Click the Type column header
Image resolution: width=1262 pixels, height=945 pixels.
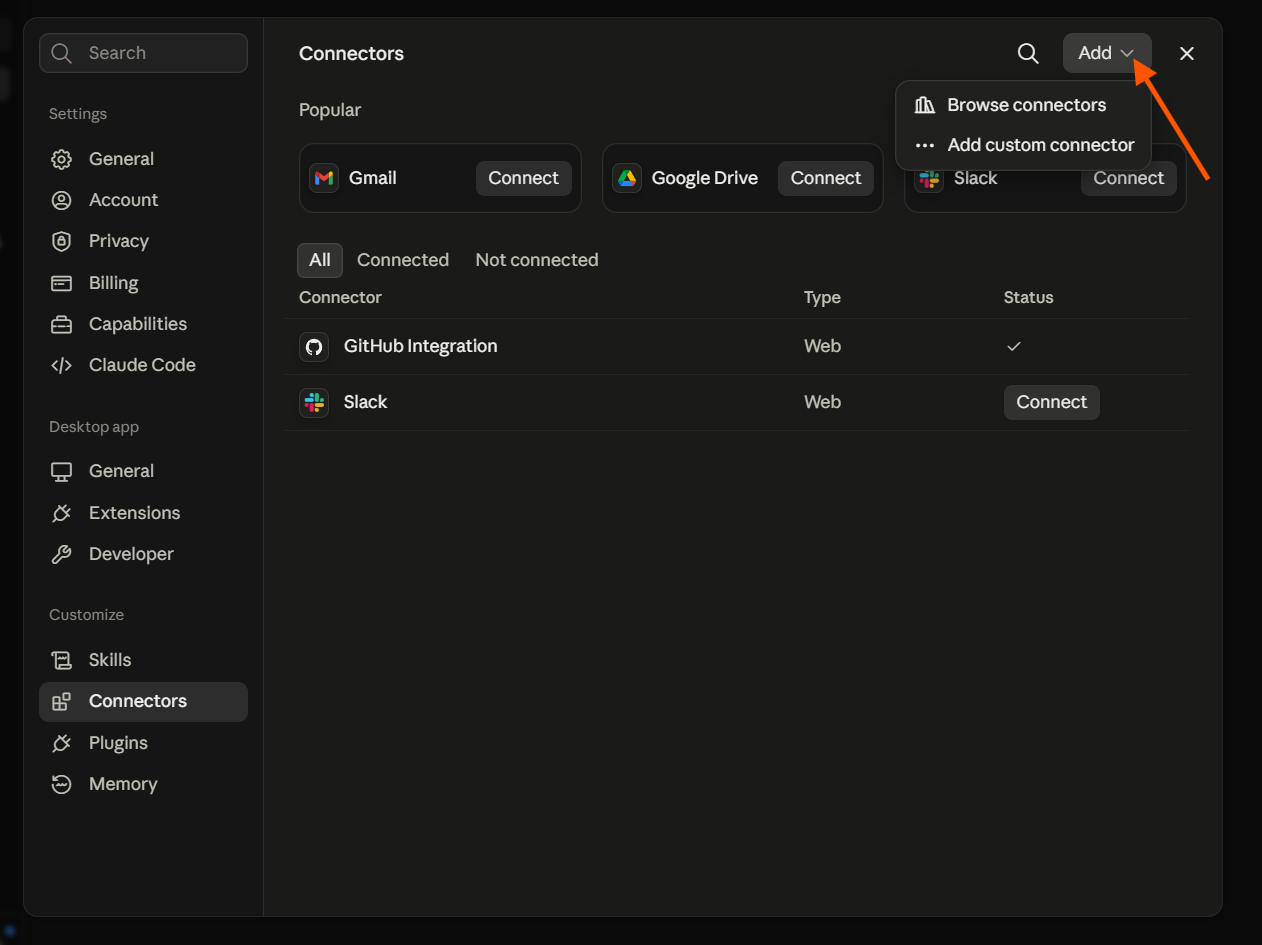(822, 297)
